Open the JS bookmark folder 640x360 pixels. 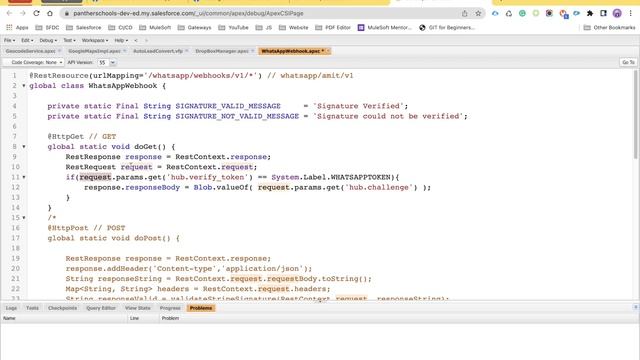263,28
